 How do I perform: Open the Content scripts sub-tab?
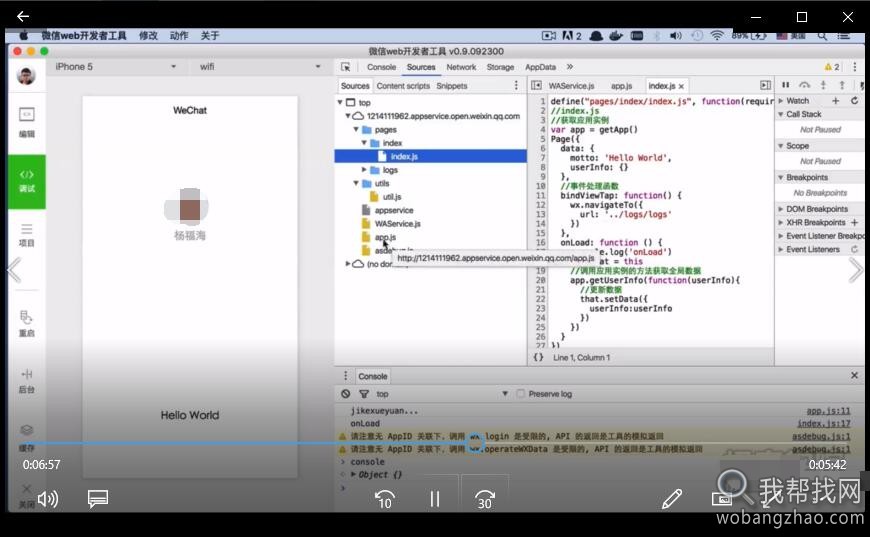[x=403, y=86]
